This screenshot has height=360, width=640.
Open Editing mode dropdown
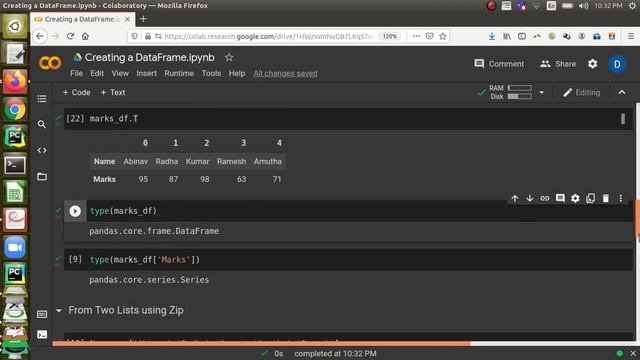[581, 93]
